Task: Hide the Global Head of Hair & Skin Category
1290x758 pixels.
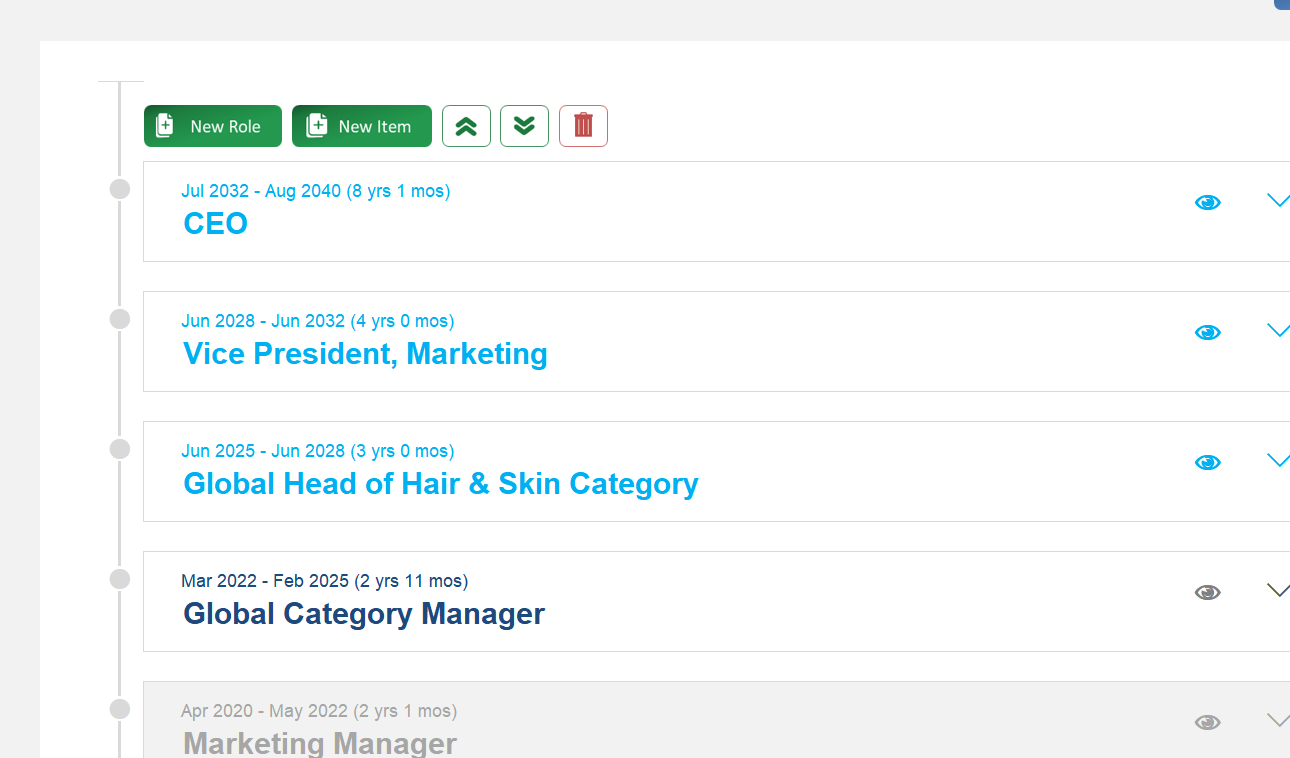Action: (1208, 461)
